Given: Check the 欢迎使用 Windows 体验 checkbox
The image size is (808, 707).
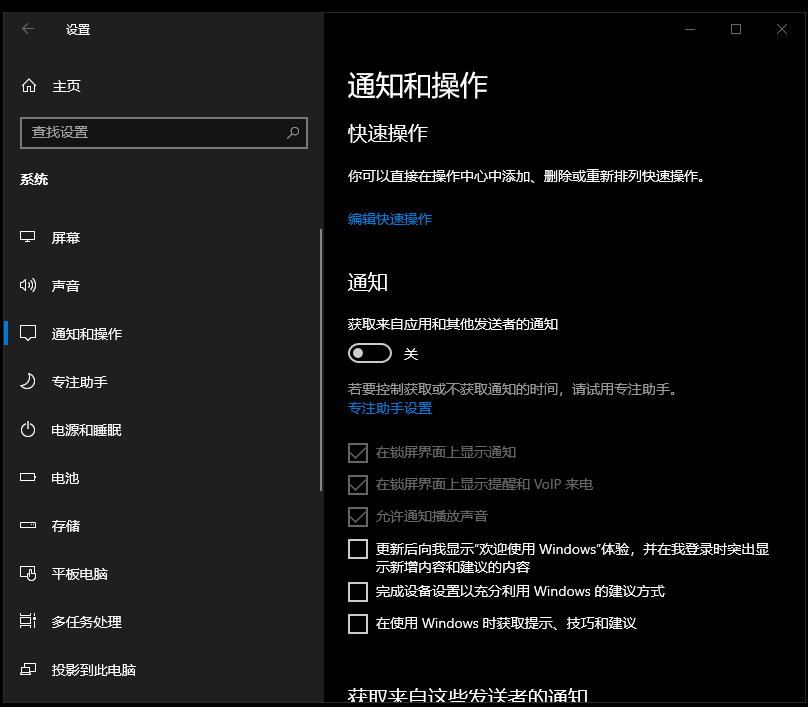Looking at the screenshot, I should [358, 549].
